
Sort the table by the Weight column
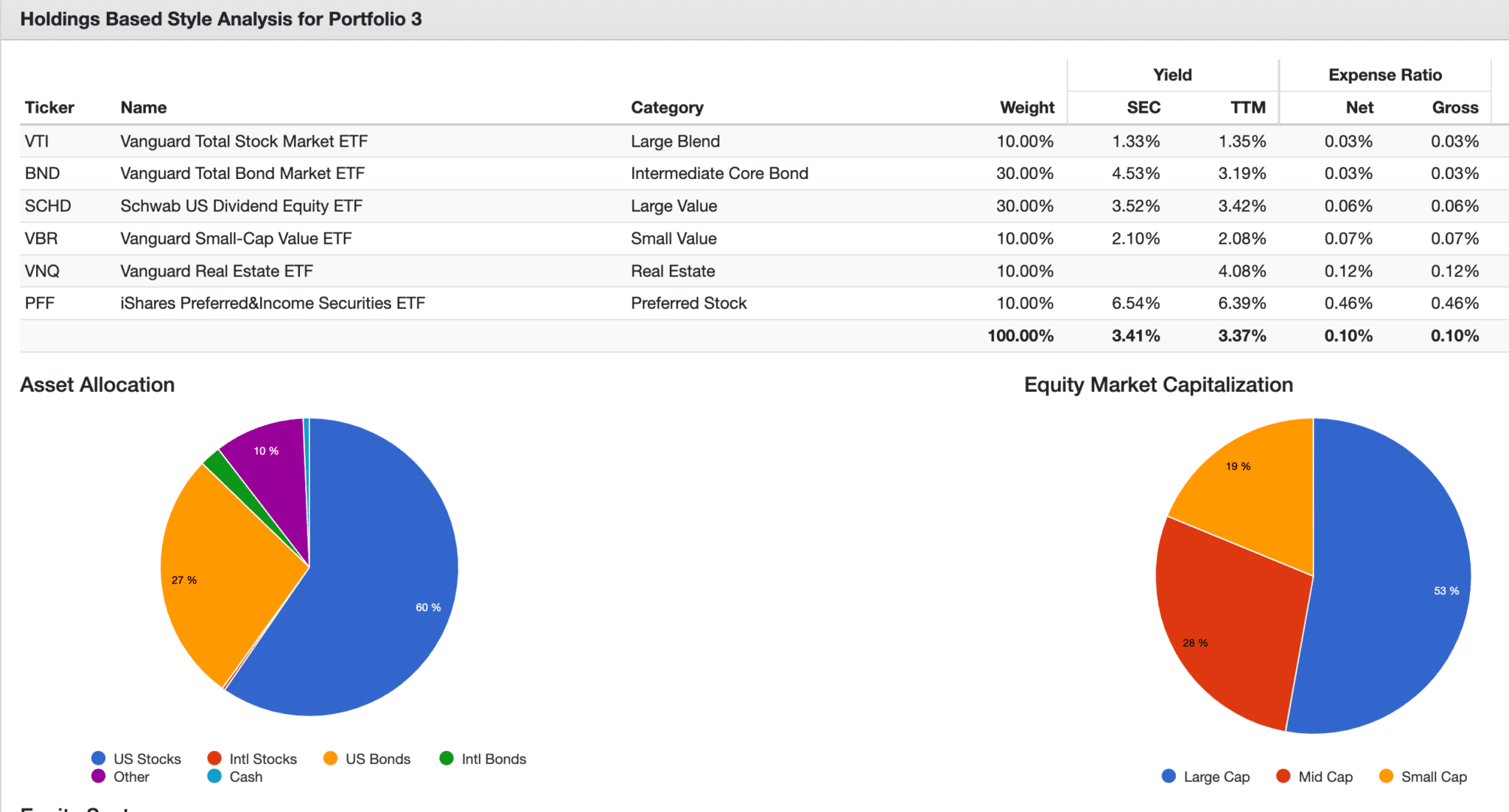[1029, 107]
